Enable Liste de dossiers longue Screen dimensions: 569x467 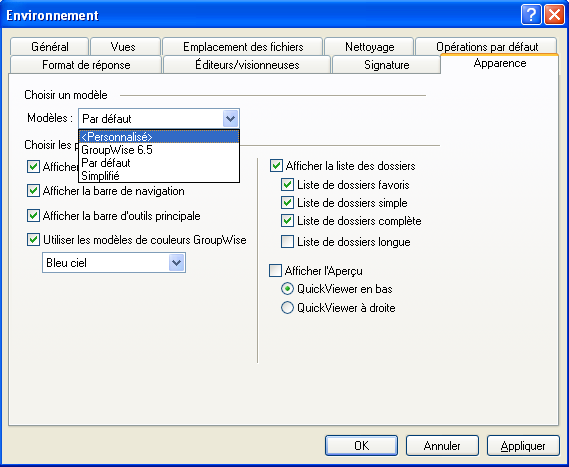click(x=287, y=242)
